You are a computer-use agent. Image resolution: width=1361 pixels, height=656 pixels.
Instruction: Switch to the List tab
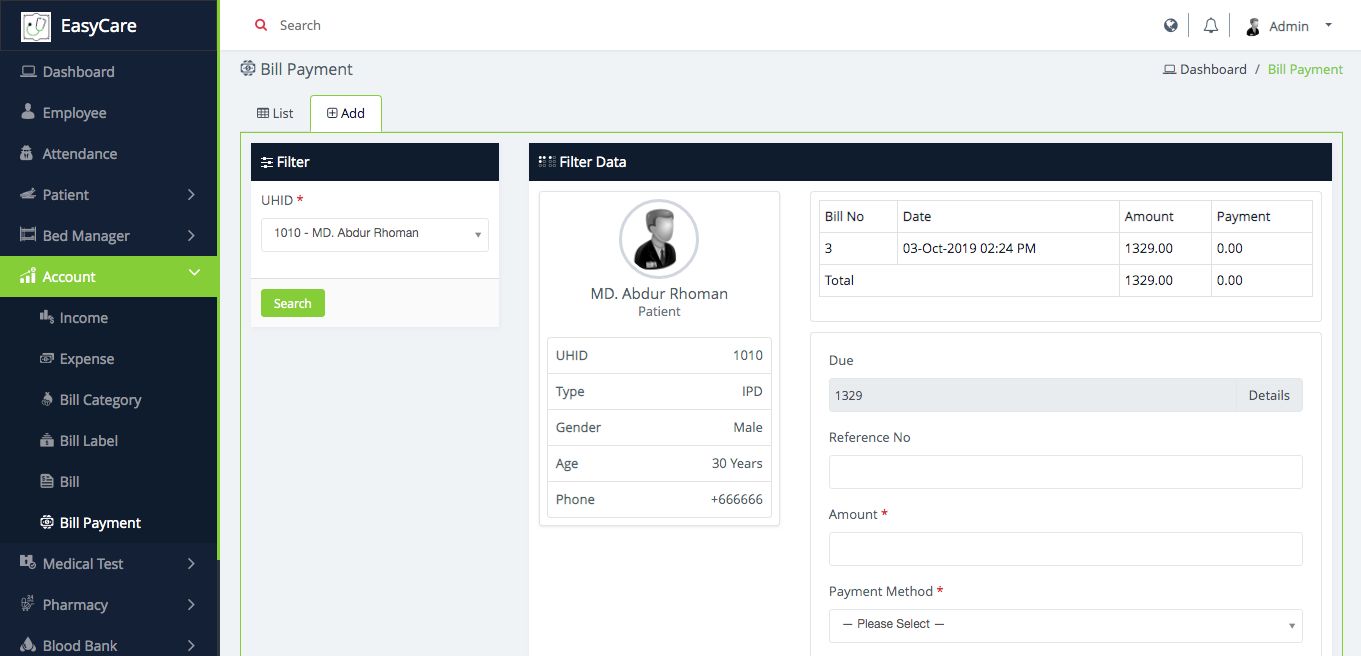coord(275,113)
